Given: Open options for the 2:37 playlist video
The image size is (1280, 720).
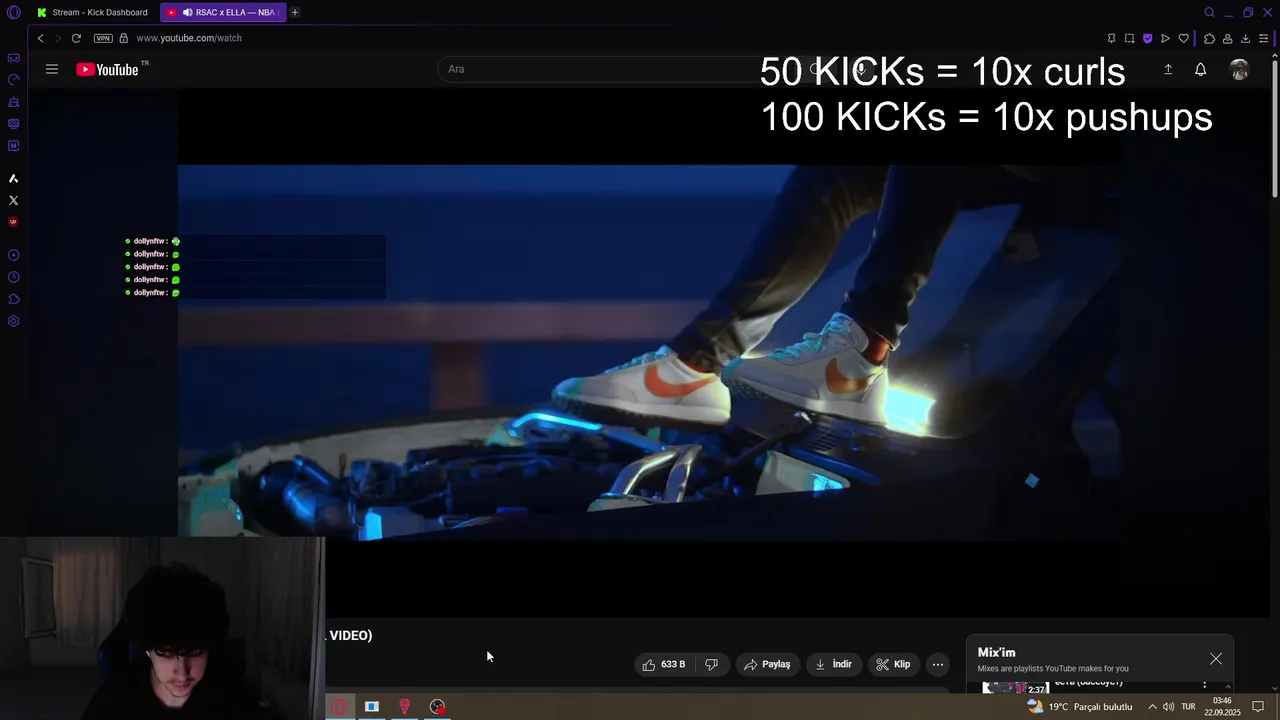Looking at the screenshot, I should click(x=1204, y=685).
